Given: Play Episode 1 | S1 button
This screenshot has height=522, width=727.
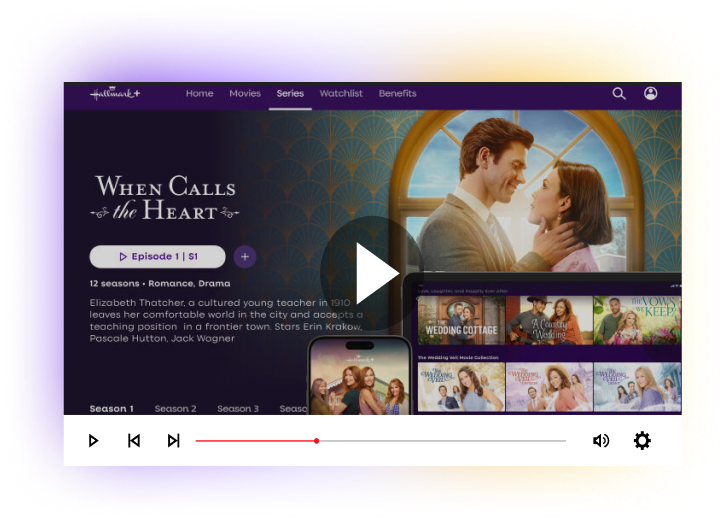Looking at the screenshot, I should click(x=157, y=256).
